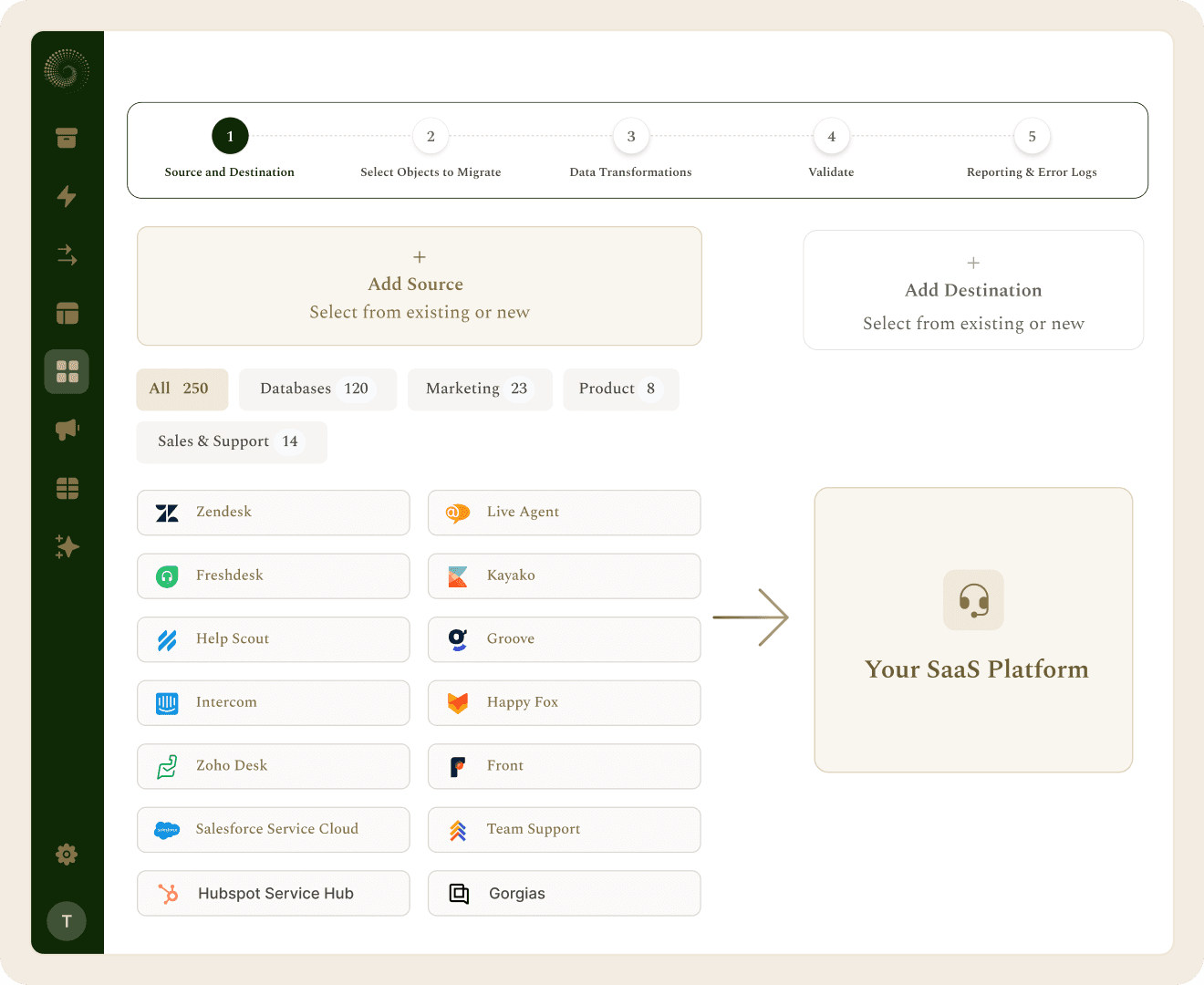
Task: Go to step 3 Data Transformations
Action: [631, 148]
